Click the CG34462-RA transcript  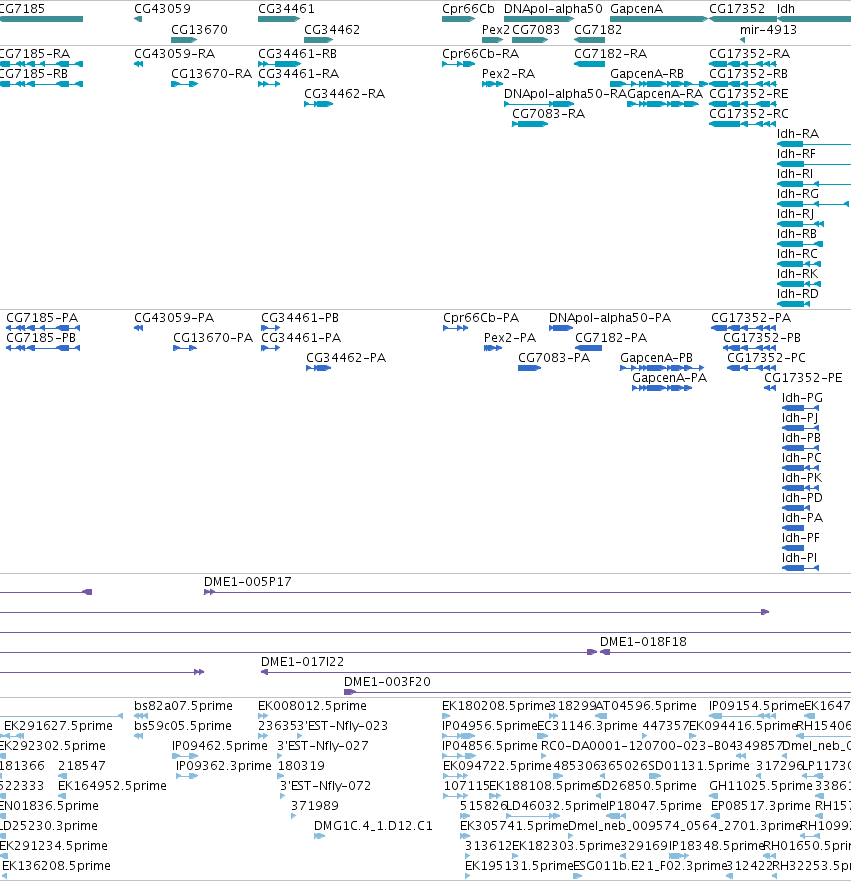point(318,104)
